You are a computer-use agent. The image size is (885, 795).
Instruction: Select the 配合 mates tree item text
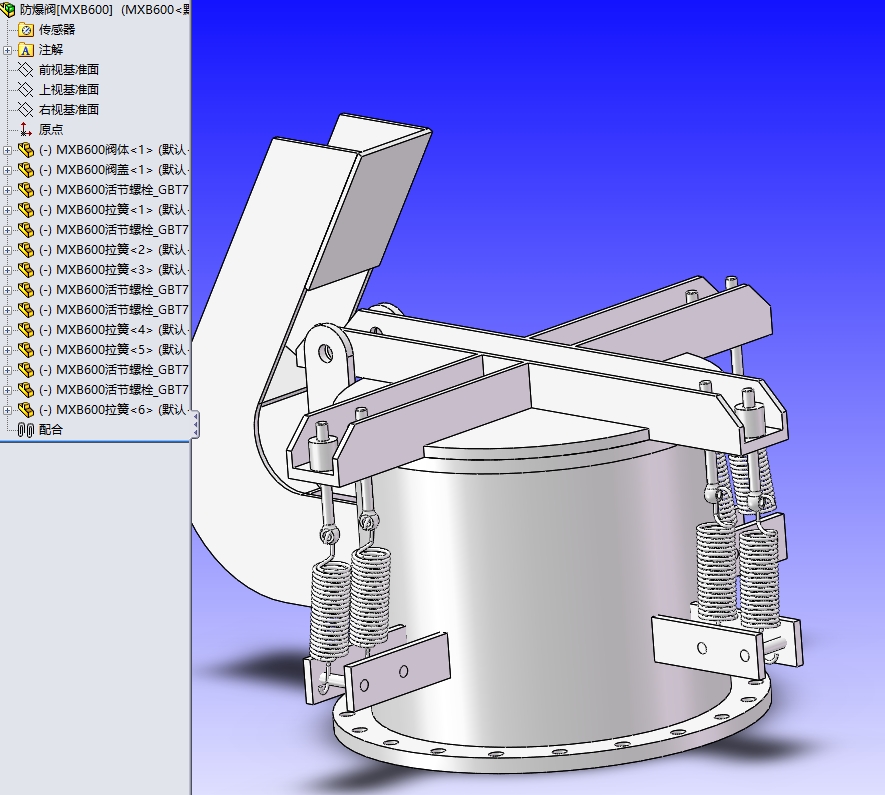51,430
